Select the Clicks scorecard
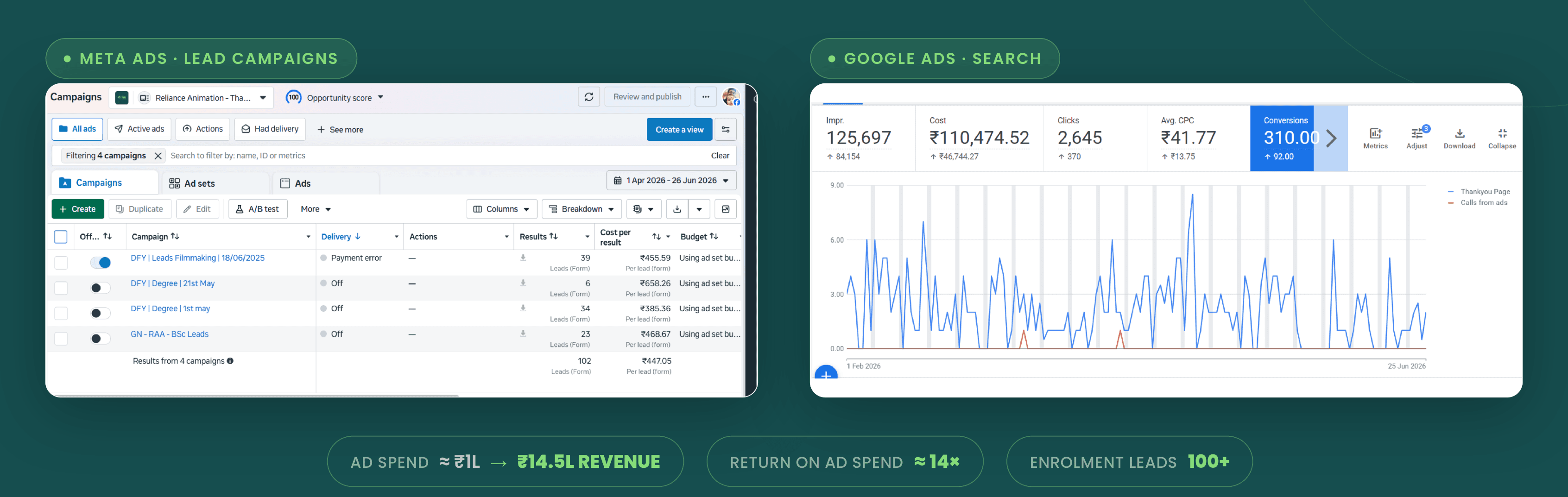Image resolution: width=1568 pixels, height=497 pixels. (x=1095, y=138)
